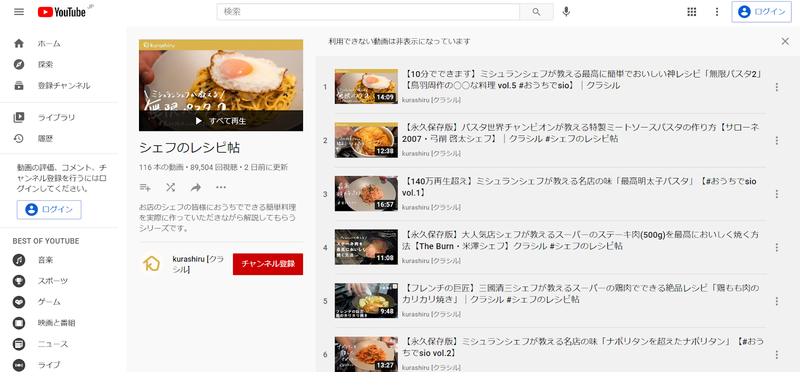Open the hamburger guide menu
This screenshot has height=372, width=800.
pos(19,12)
